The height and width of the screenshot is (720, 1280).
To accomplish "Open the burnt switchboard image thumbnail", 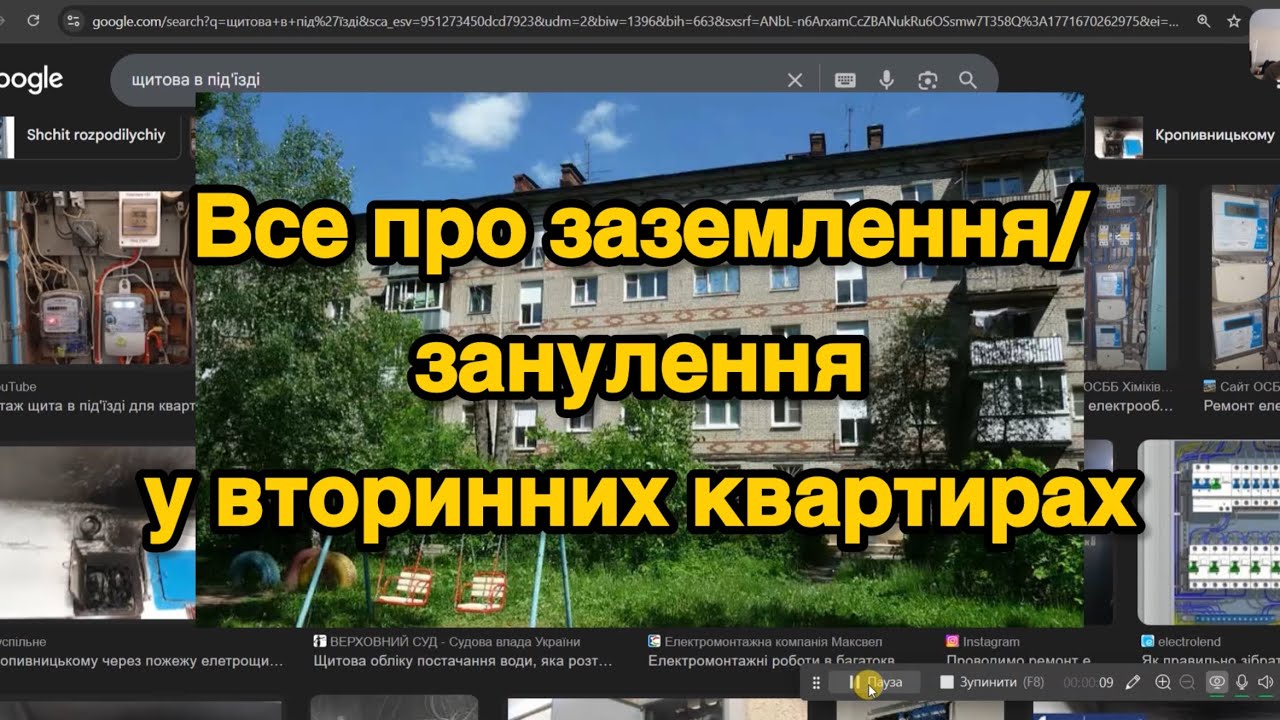I will coord(97,532).
